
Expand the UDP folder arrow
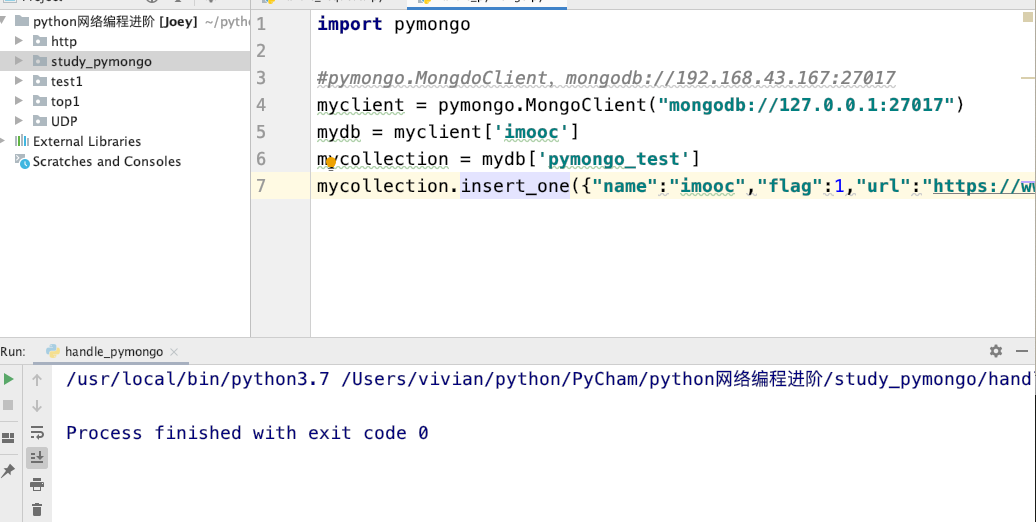click(19, 120)
